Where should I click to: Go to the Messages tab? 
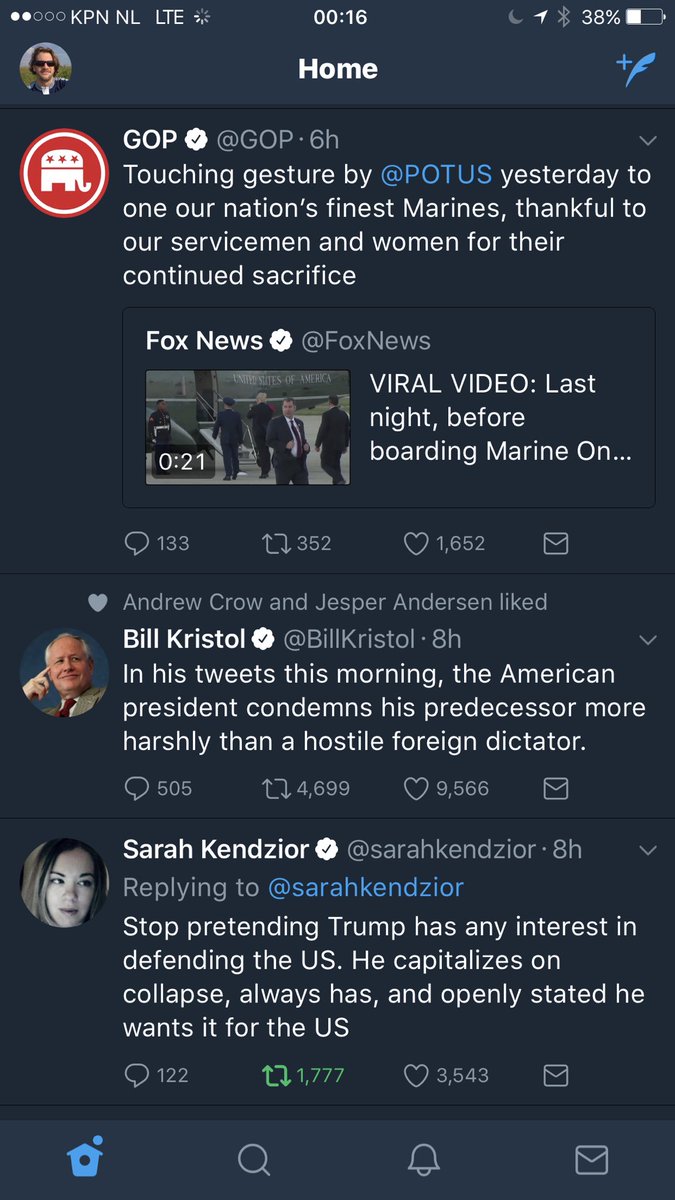click(591, 1159)
